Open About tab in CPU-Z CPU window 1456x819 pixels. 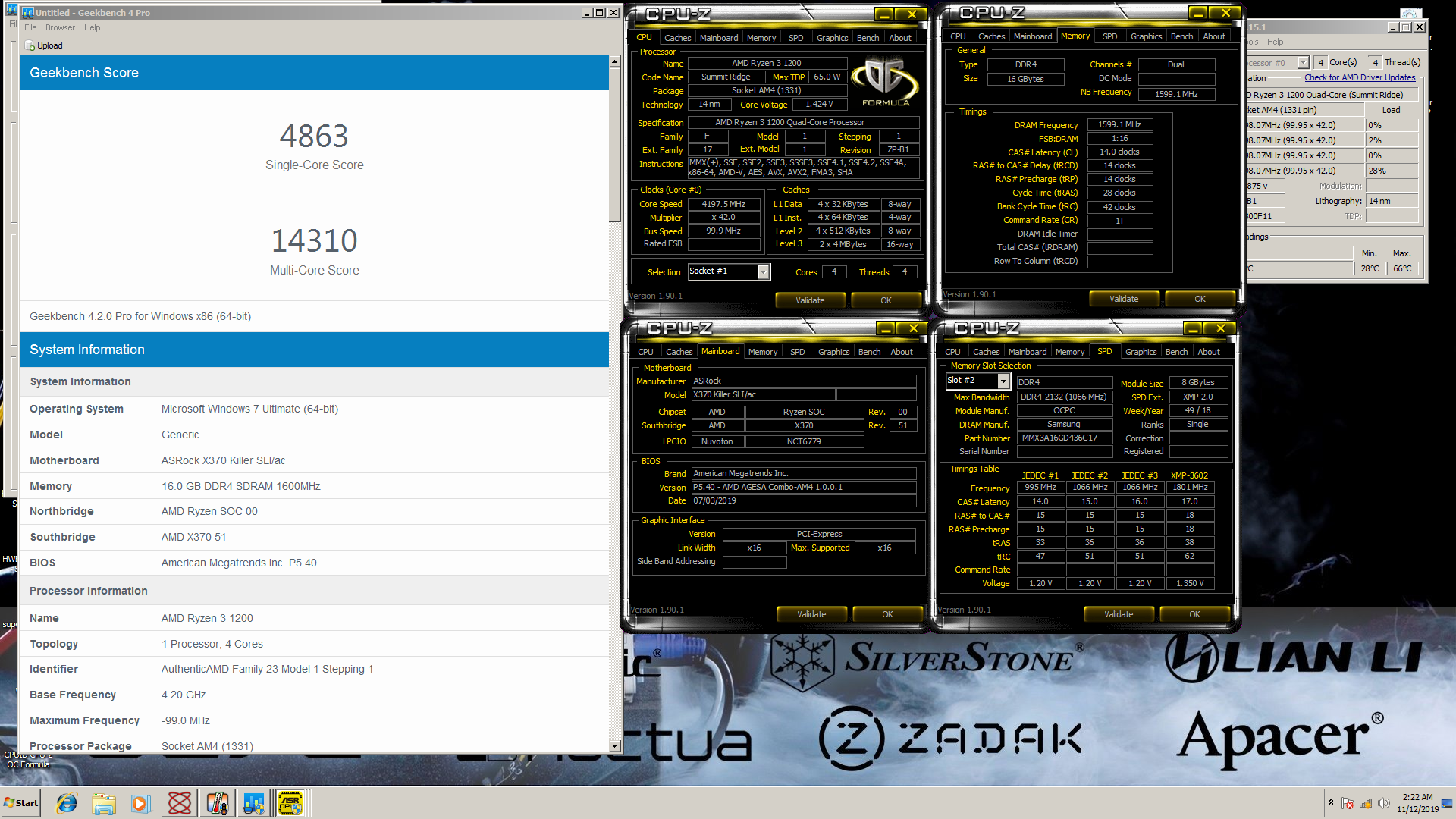(900, 38)
